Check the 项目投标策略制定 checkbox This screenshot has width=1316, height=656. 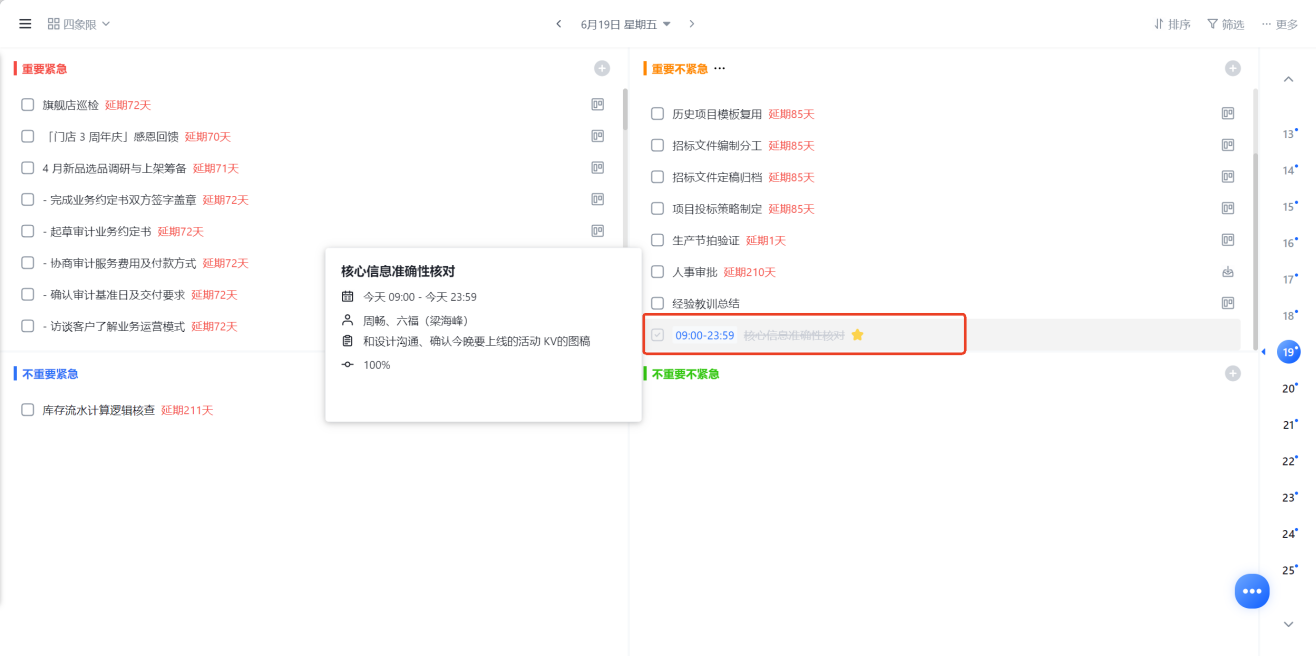coord(658,208)
